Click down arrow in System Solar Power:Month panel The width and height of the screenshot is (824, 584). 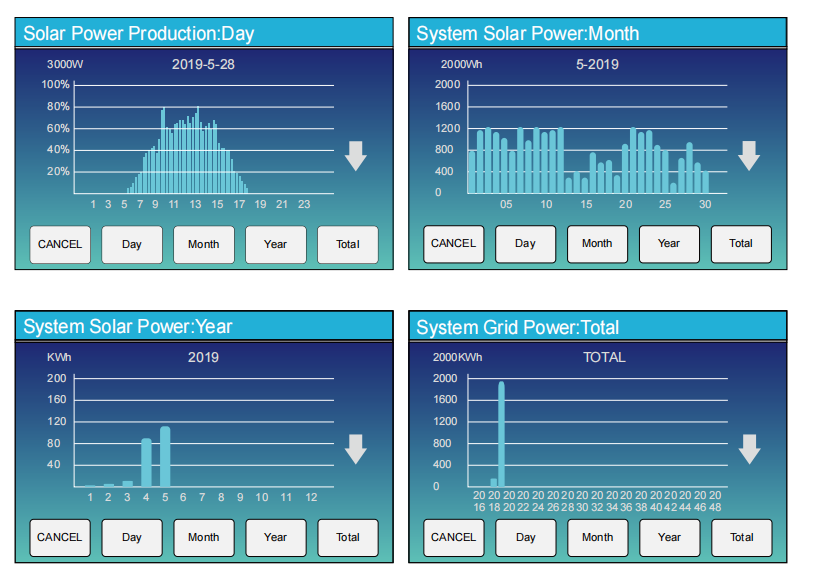point(749,156)
